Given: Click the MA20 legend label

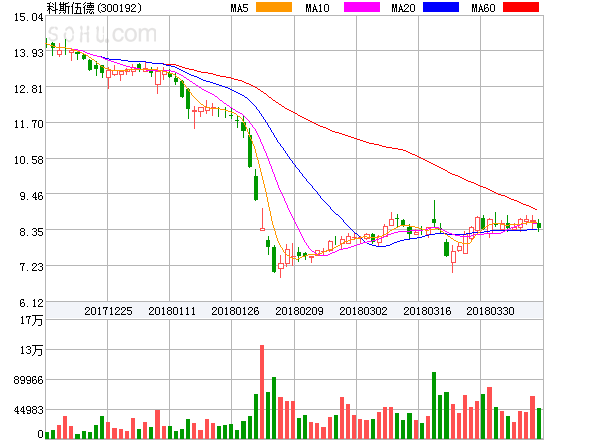Looking at the screenshot, I should point(403,8).
